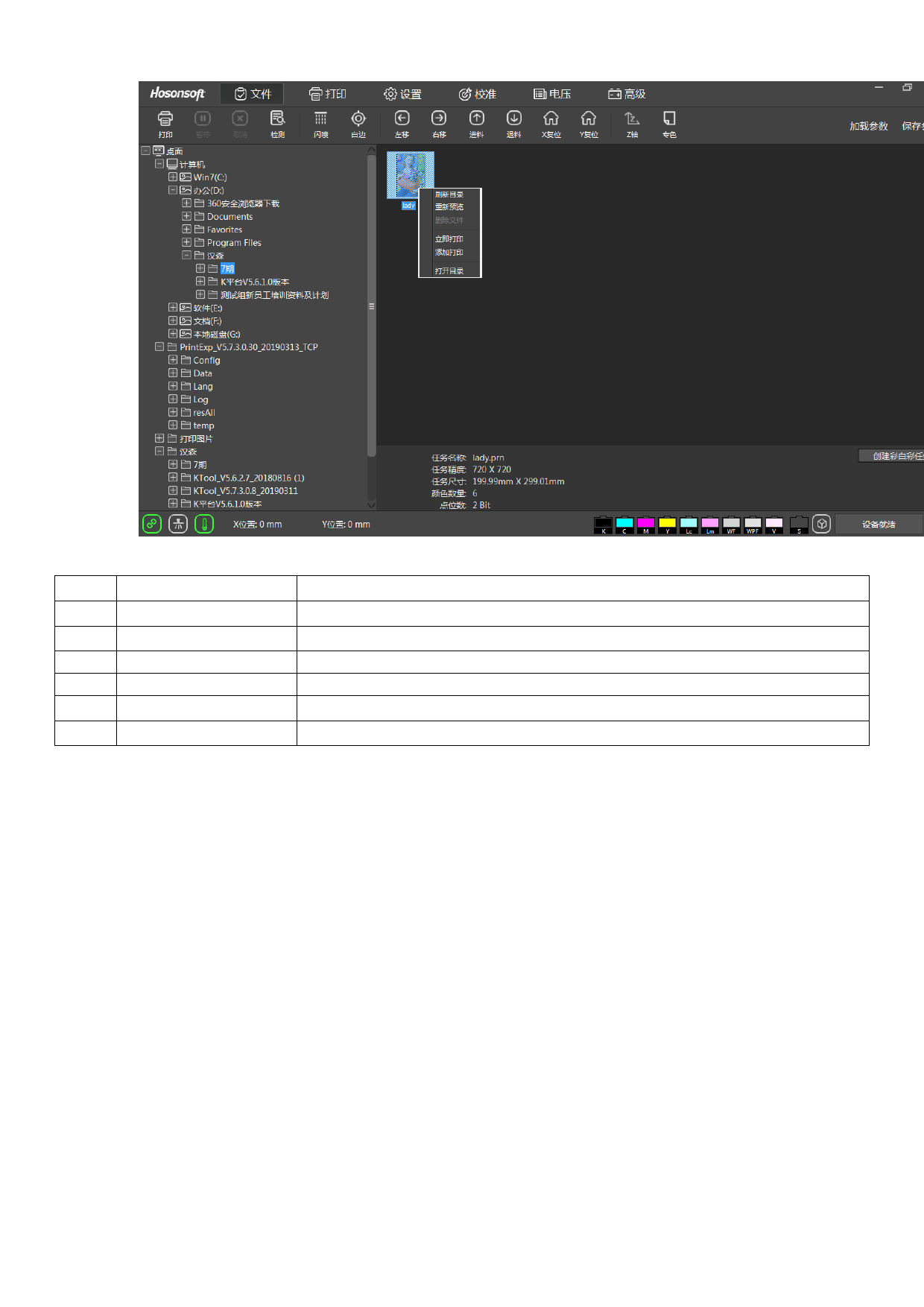Click the 设备就绪 device ready button

(879, 525)
